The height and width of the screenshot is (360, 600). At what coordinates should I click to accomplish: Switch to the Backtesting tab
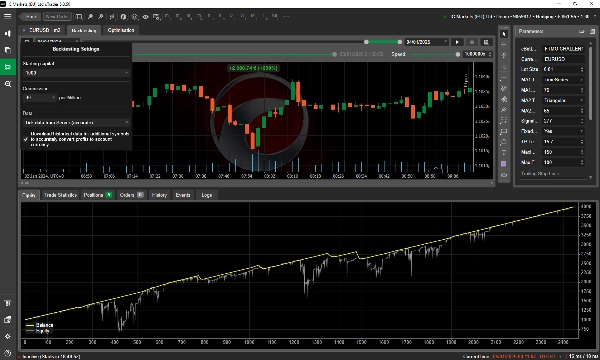(84, 30)
